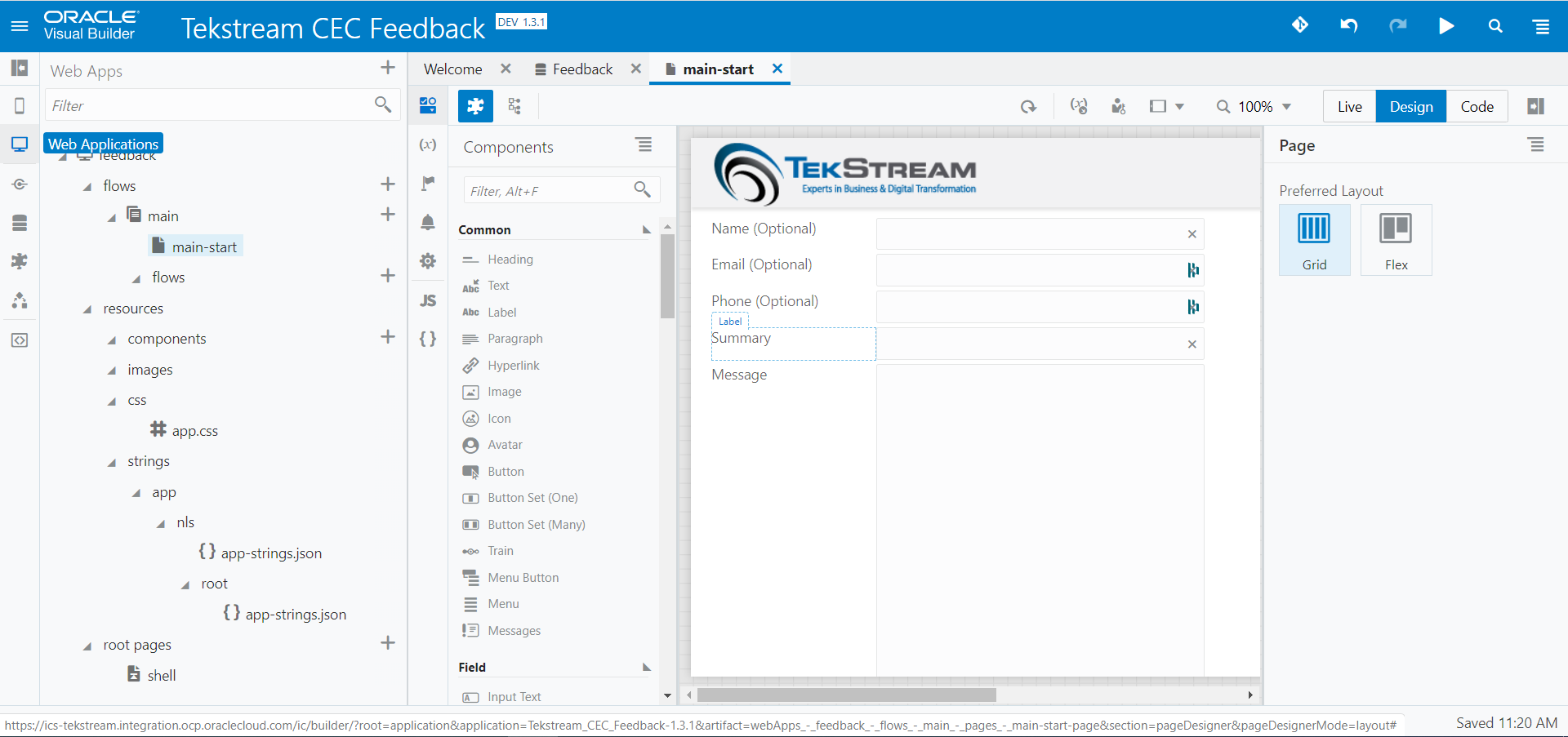Open Source view icon in sidebar

[x=20, y=340]
